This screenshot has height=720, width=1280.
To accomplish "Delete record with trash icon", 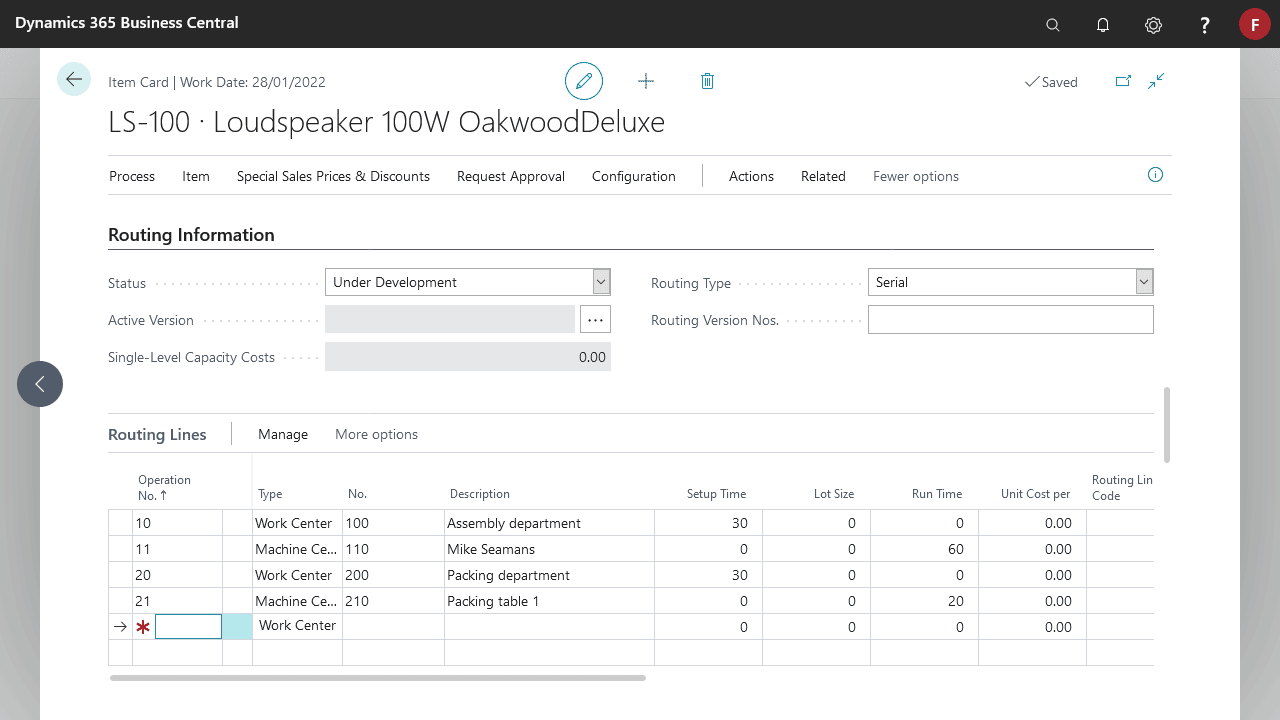I will [707, 81].
